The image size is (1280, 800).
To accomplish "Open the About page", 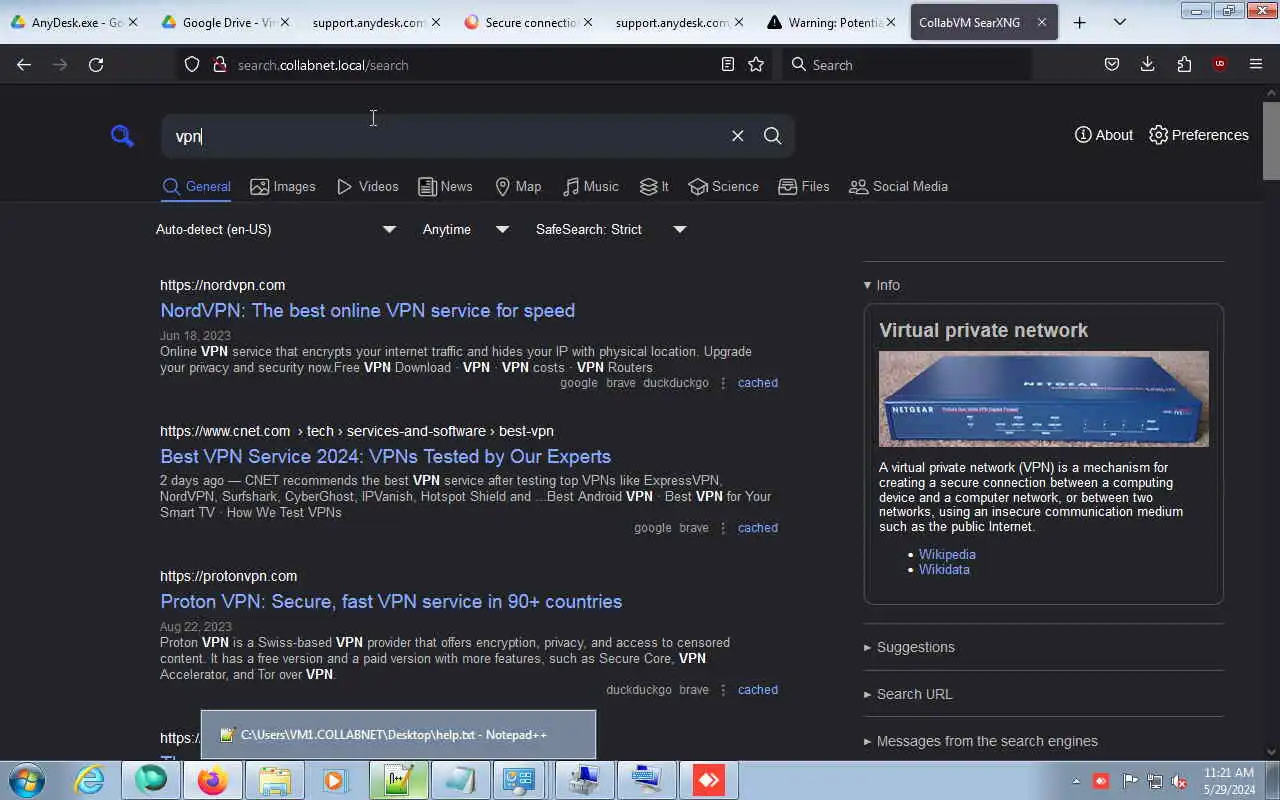I will coord(1104,135).
